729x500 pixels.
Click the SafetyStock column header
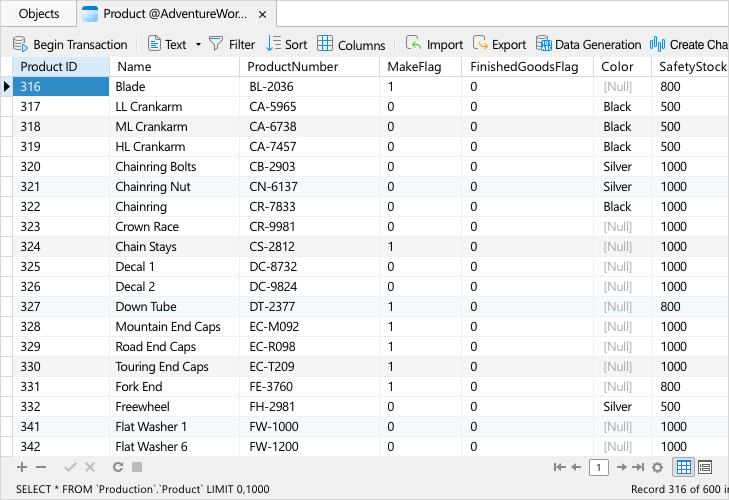tap(690, 67)
